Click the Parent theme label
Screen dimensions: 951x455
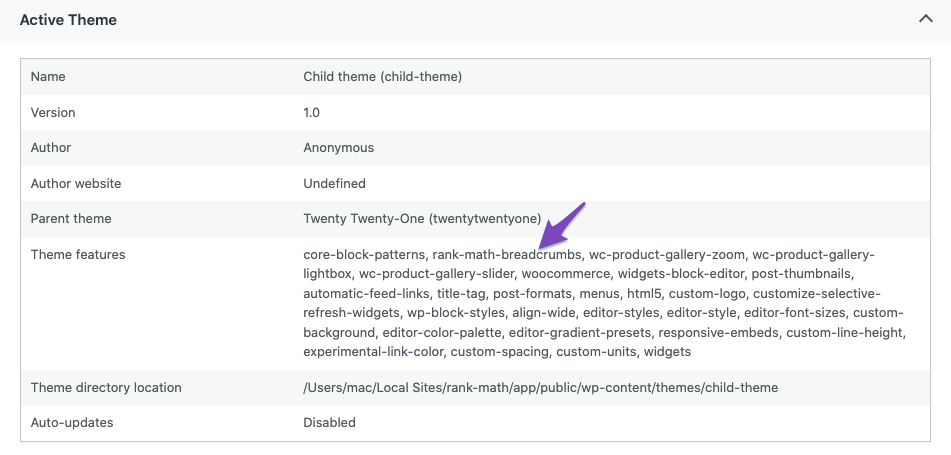(71, 218)
